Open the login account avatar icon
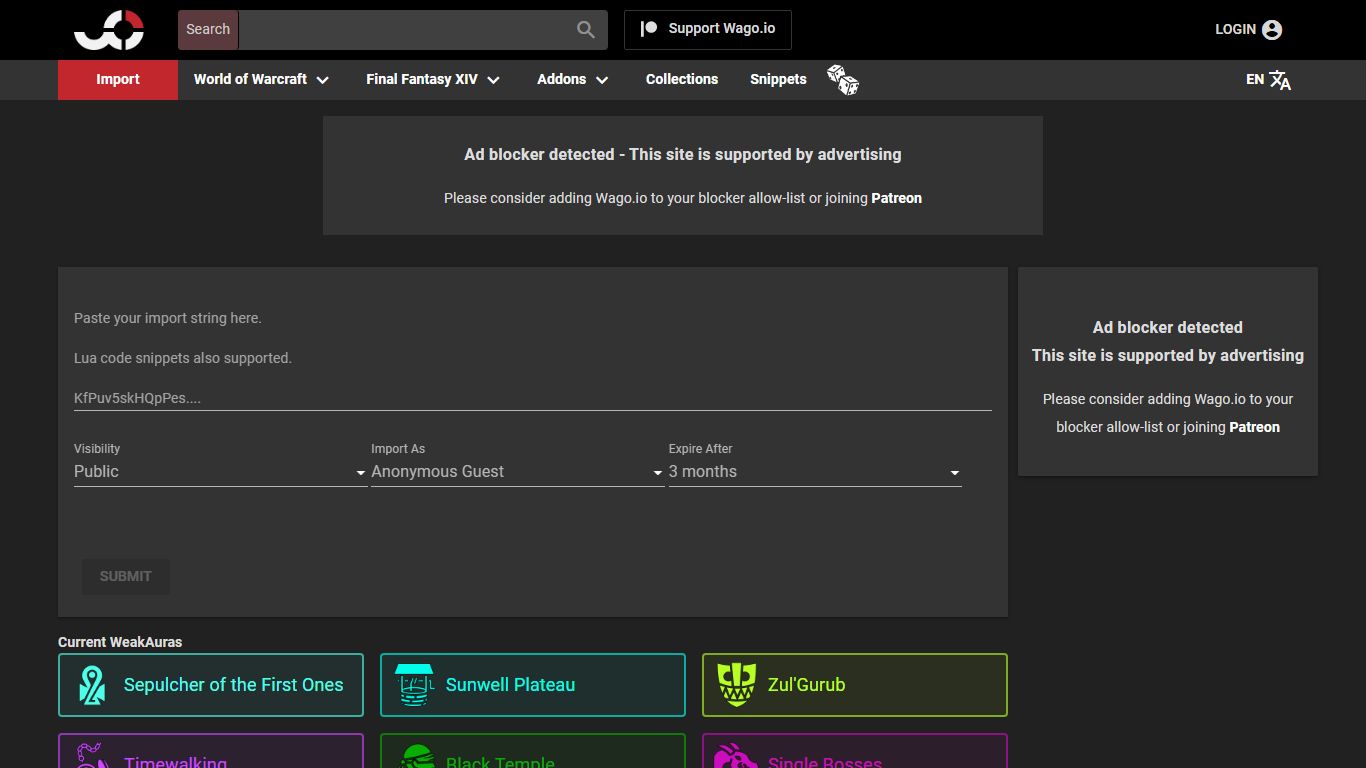1366x768 pixels. pyautogui.click(x=1272, y=30)
